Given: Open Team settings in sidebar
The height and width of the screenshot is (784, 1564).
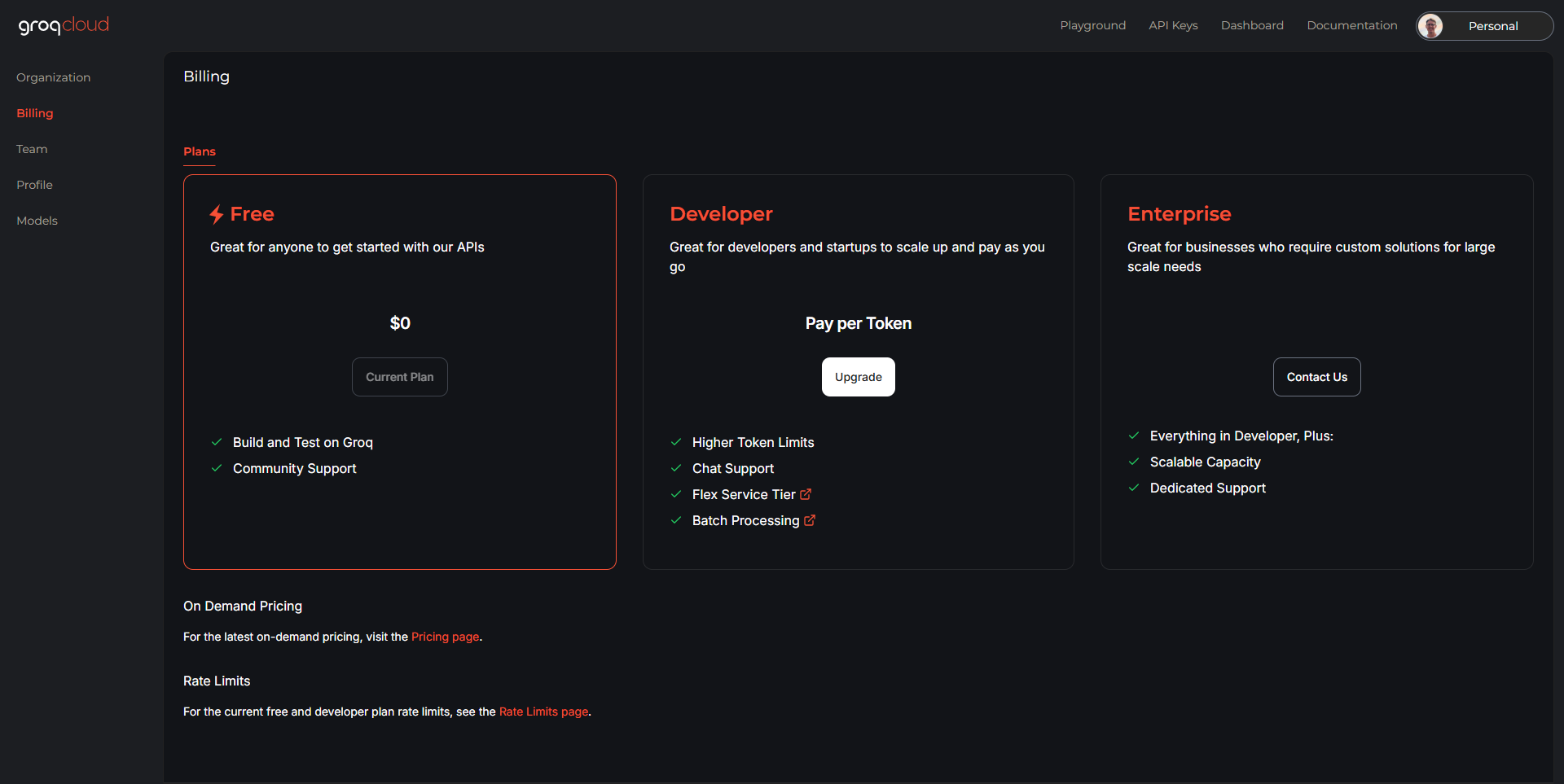Looking at the screenshot, I should [32, 149].
